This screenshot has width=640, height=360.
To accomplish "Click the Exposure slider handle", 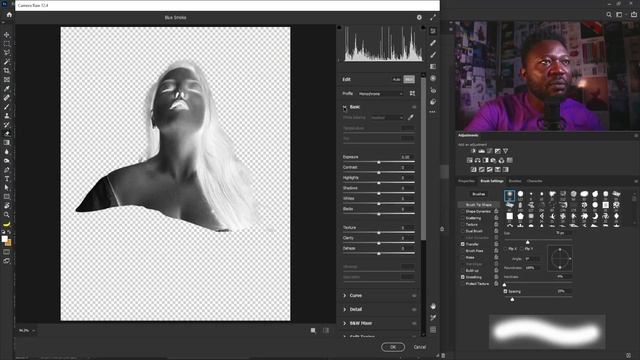I will (x=379, y=162).
